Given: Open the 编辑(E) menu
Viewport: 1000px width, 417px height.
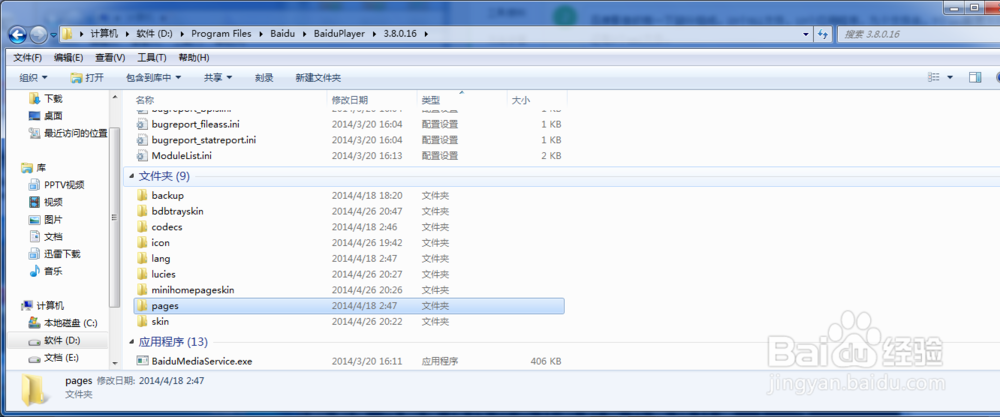Looking at the screenshot, I should [x=68, y=58].
